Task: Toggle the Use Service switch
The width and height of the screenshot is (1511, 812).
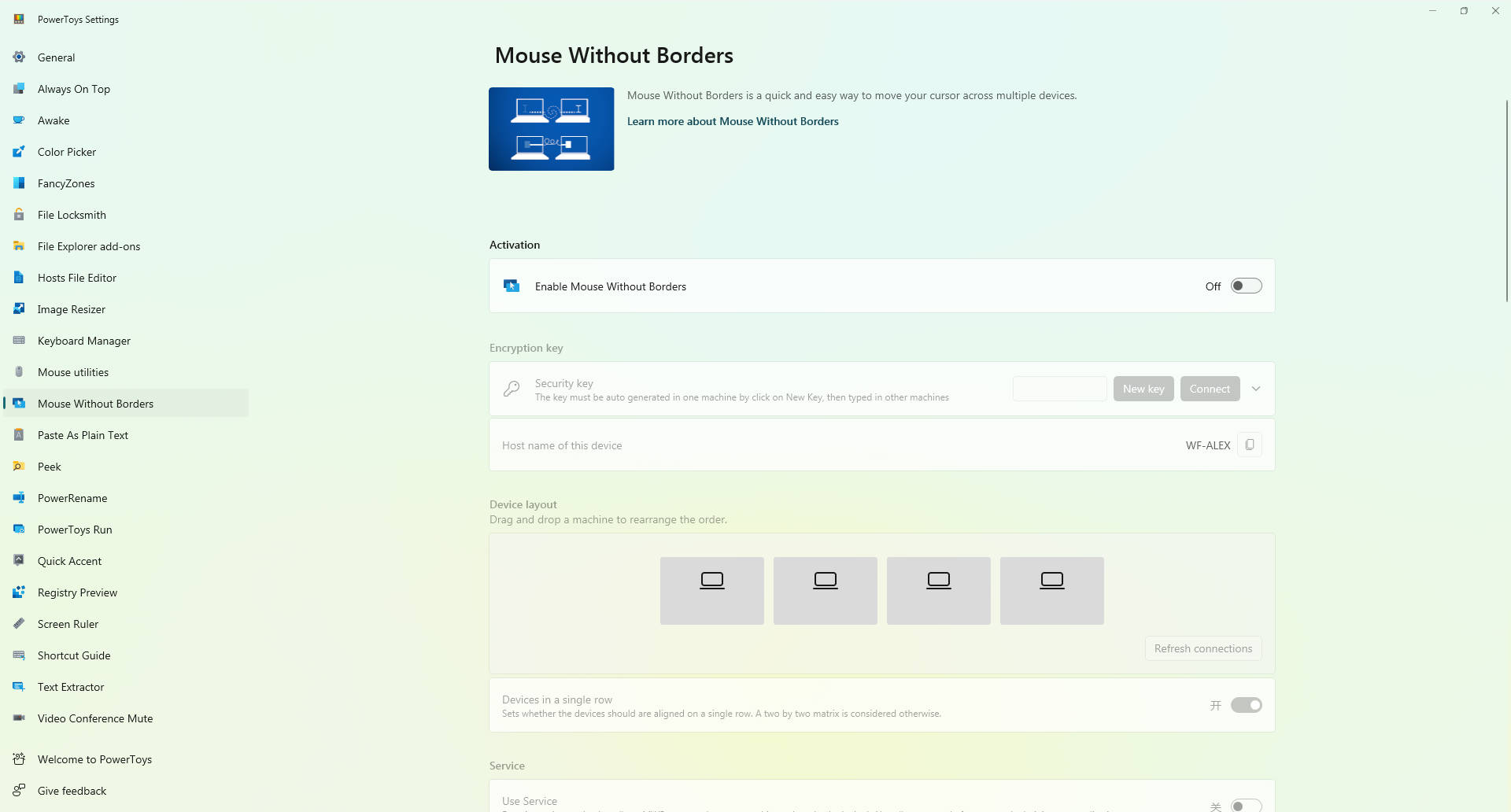Action: [1246, 805]
